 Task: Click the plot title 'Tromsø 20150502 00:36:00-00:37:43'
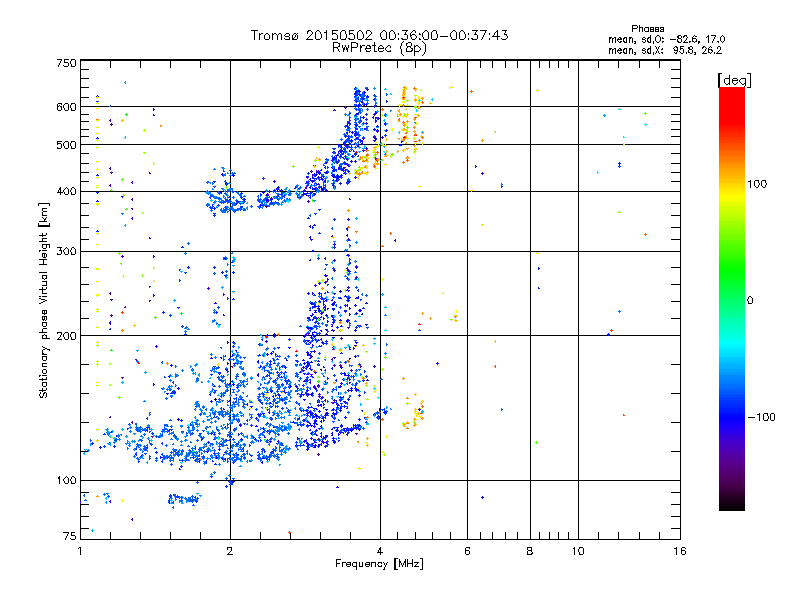[x=379, y=35]
